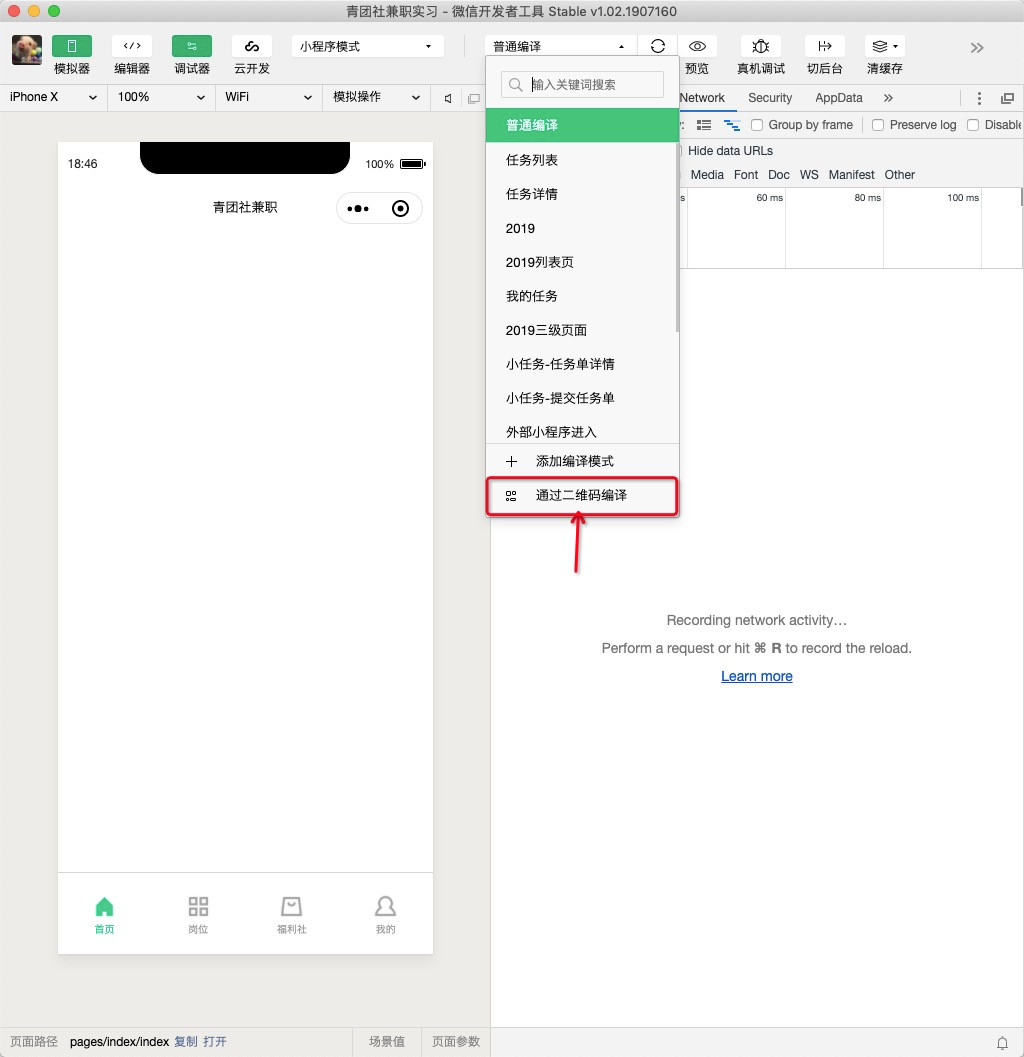The image size is (1024, 1057).
Task: Open the 100% zoom dropdown
Action: (x=161, y=97)
